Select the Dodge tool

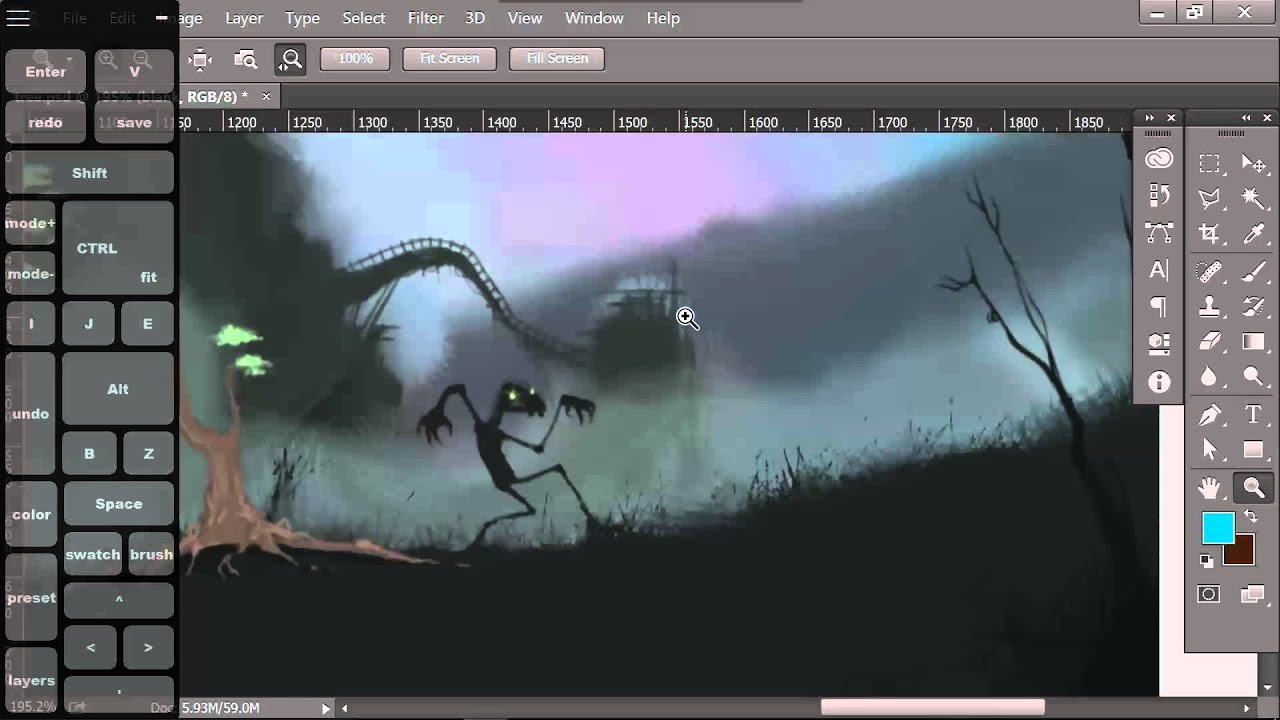(x=1253, y=377)
